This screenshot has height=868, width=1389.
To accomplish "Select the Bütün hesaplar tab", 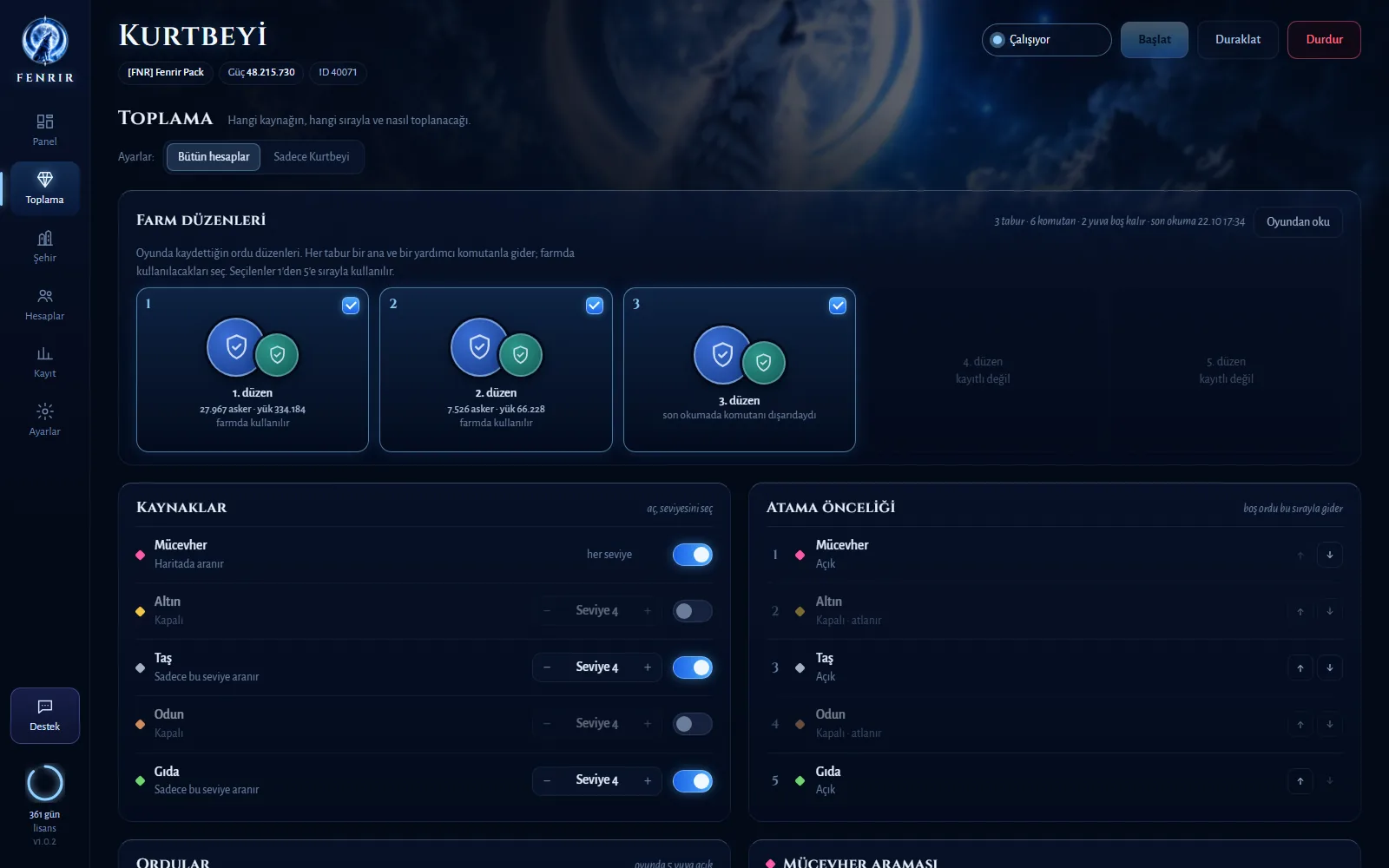I will coord(214,157).
